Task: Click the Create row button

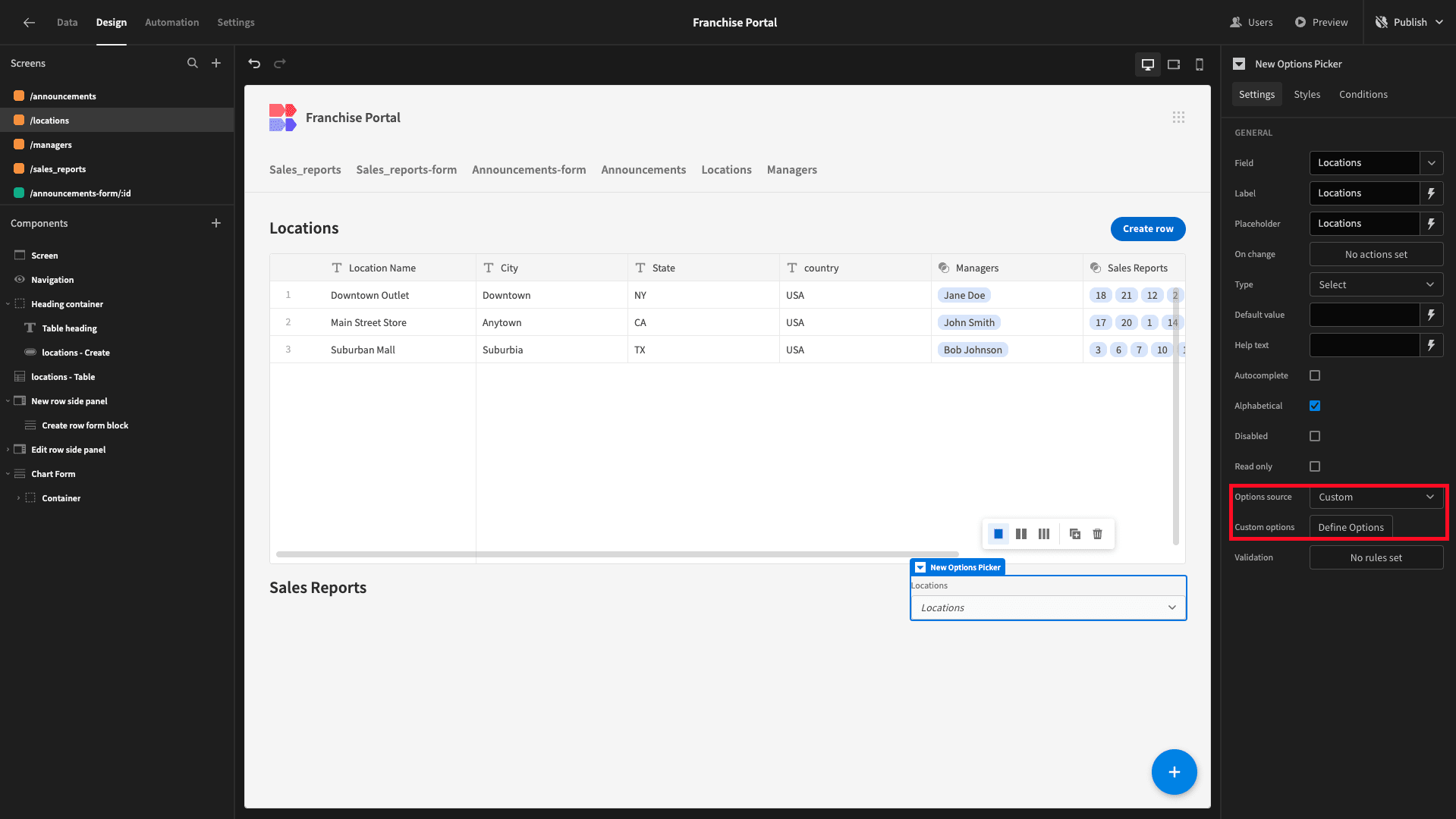Action: [1148, 228]
